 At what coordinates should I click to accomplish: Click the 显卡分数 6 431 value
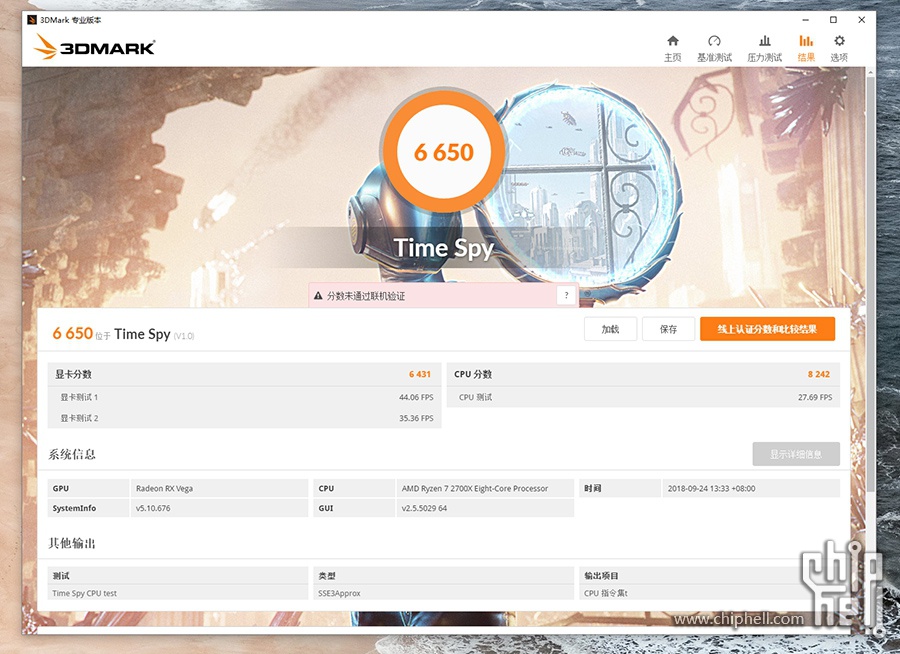coord(420,374)
